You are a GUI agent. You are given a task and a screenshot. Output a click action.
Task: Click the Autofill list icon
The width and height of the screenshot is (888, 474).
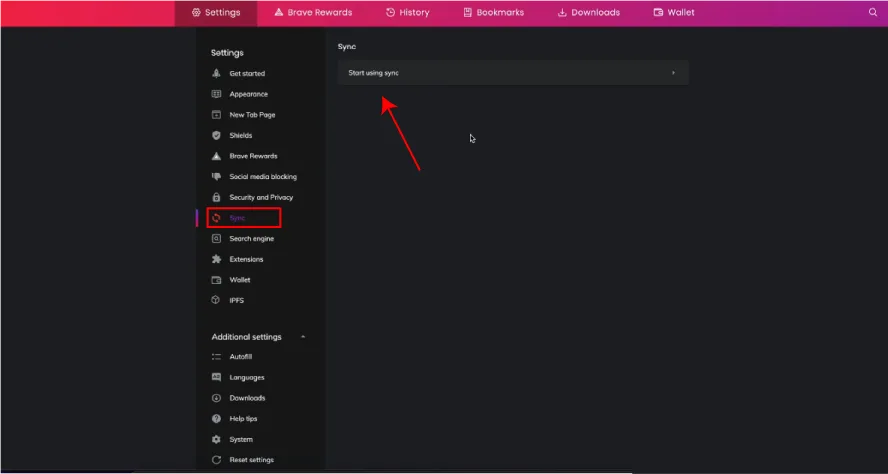(216, 357)
